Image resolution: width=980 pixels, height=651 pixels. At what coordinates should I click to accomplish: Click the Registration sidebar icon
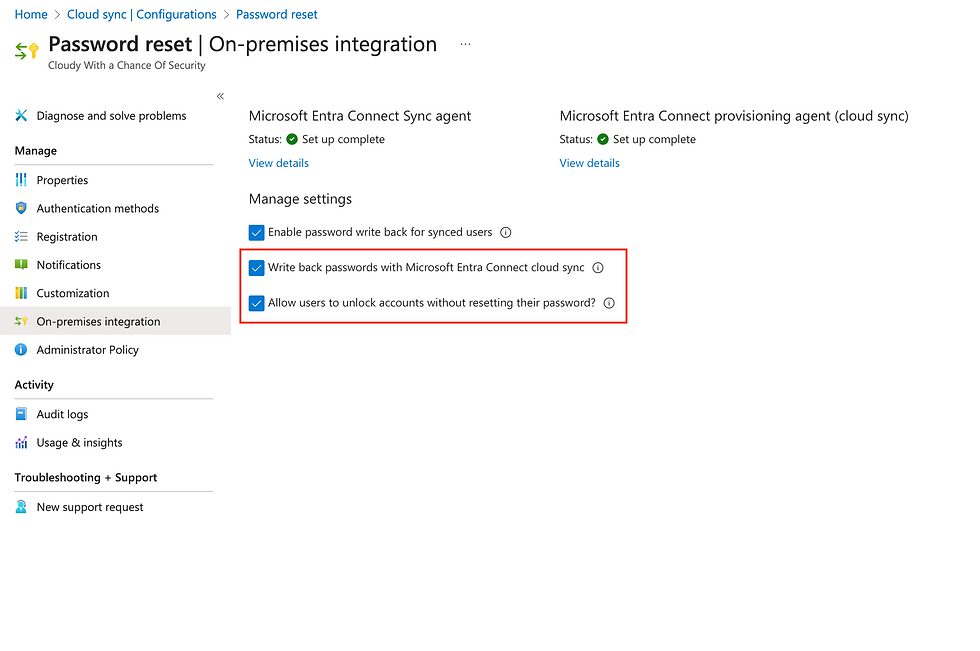point(22,236)
